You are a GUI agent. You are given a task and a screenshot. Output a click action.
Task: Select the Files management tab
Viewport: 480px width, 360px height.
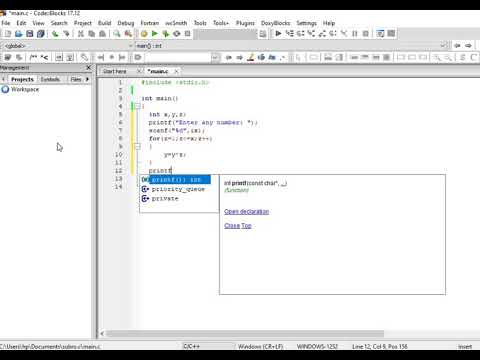click(x=76, y=79)
